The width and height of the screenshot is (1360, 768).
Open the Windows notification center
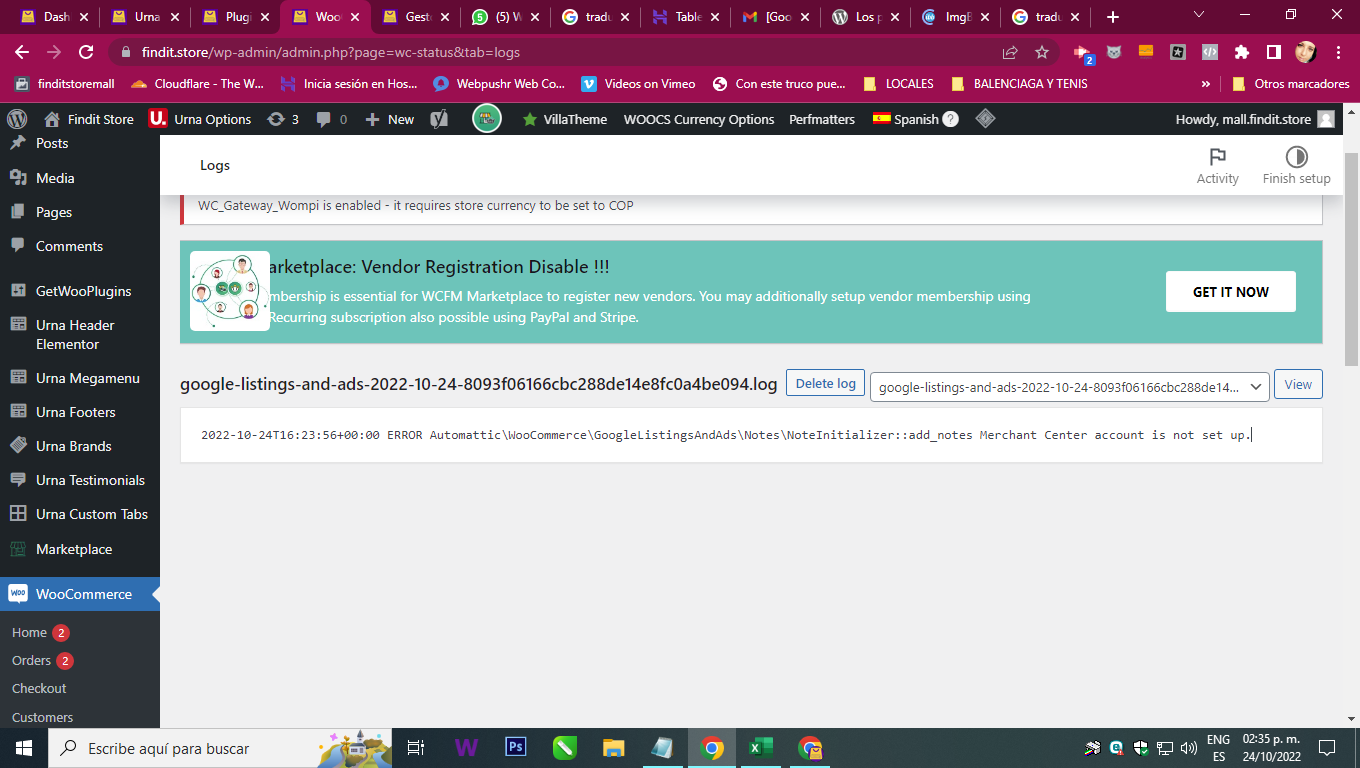(1327, 747)
